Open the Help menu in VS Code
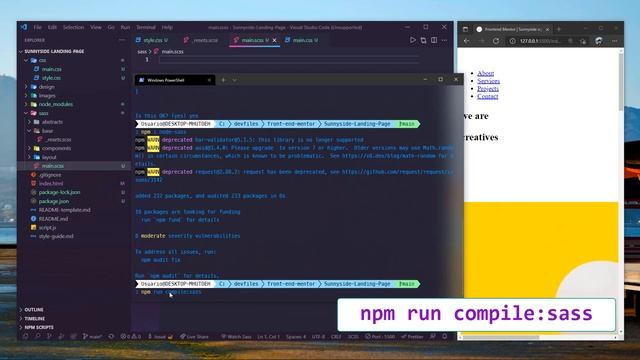Screen dimensions: 640x360 (x=167, y=27)
